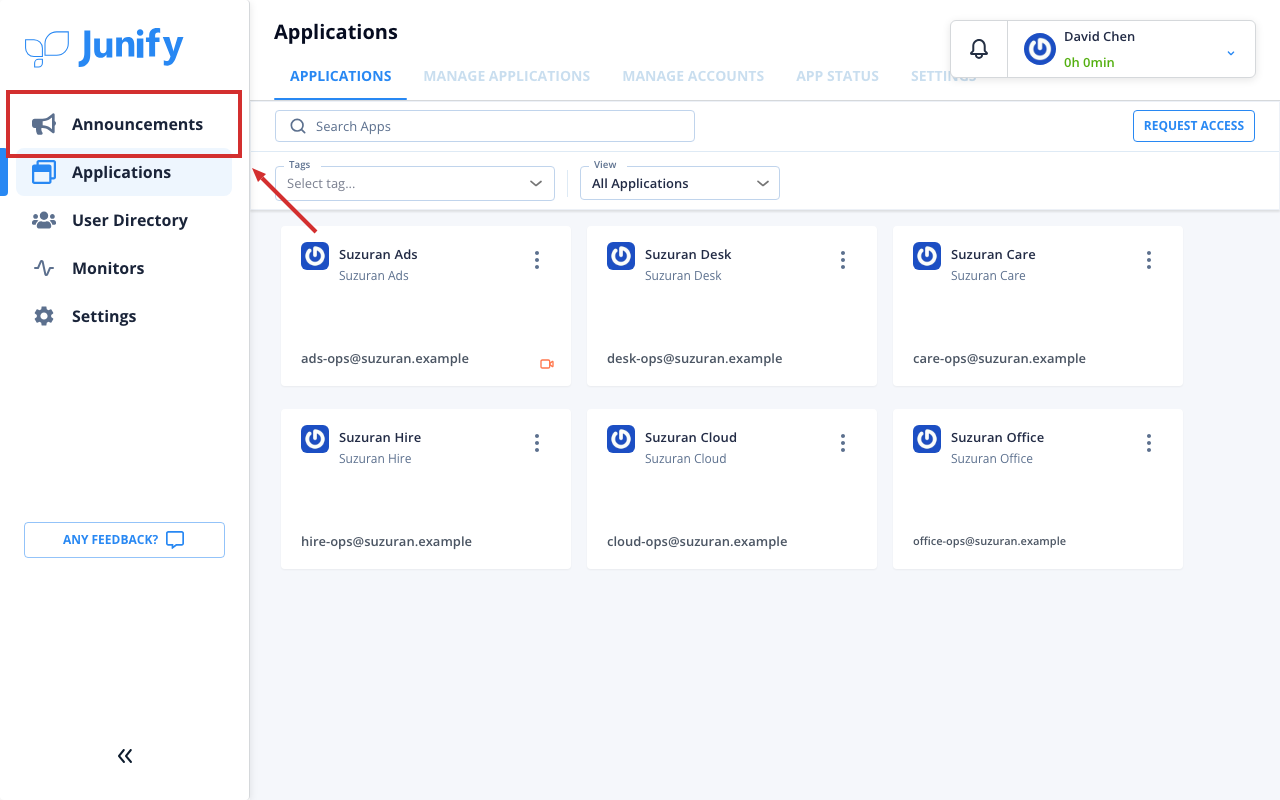Select the Applications tab
1280x800 pixels.
[341, 76]
